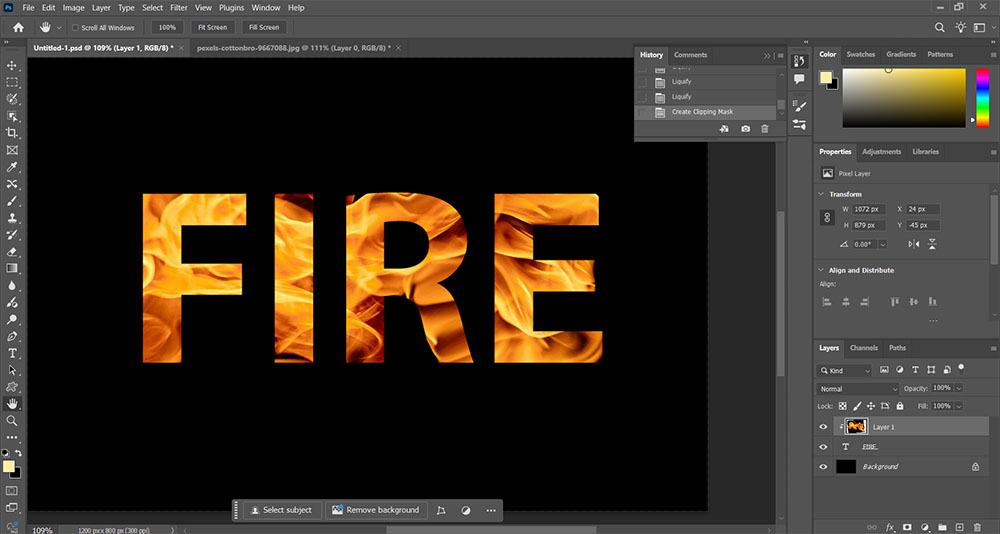Open the rotation angle dropdown

click(883, 244)
